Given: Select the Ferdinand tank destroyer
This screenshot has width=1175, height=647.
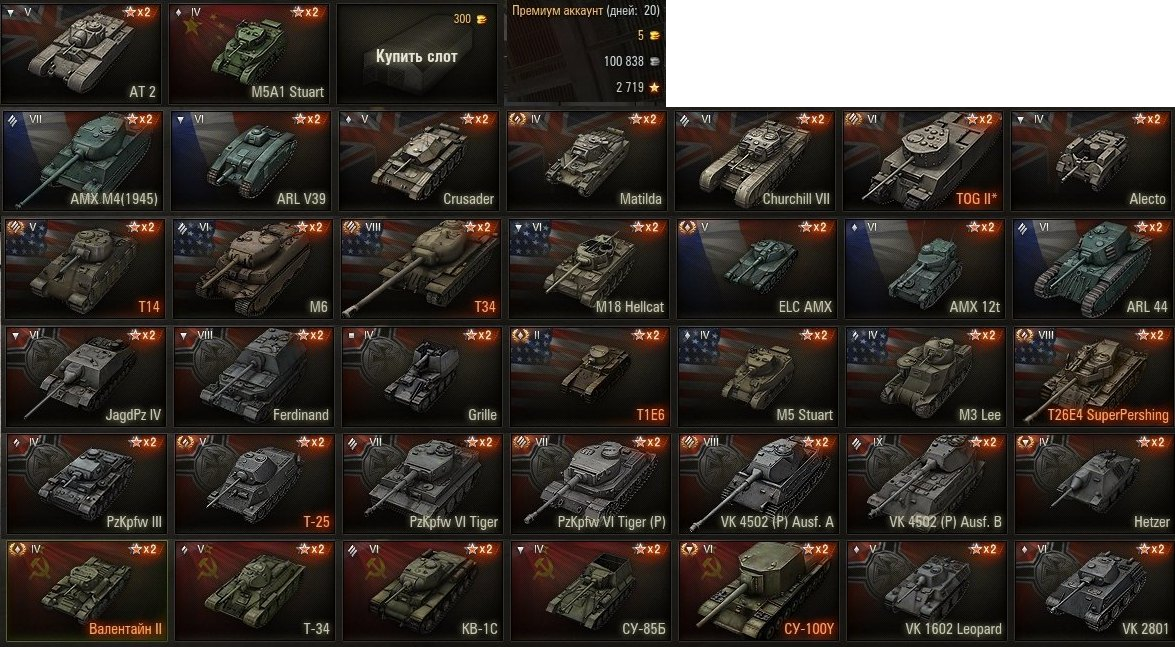Looking at the screenshot, I should pos(253,376).
